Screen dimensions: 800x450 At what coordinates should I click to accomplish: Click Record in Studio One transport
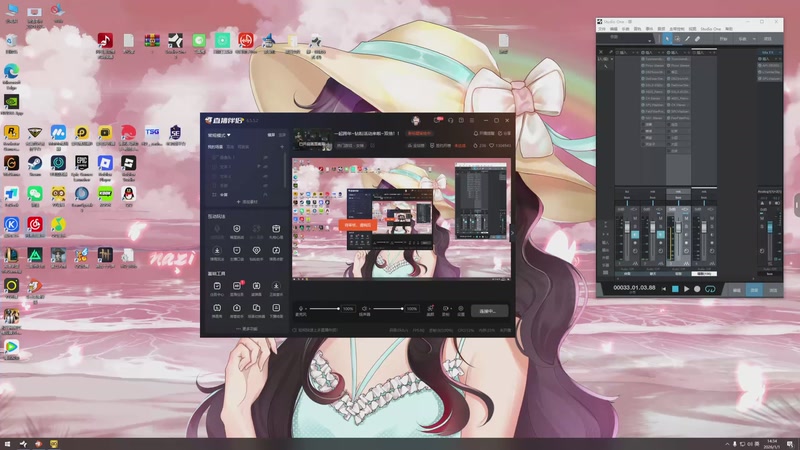pos(697,289)
